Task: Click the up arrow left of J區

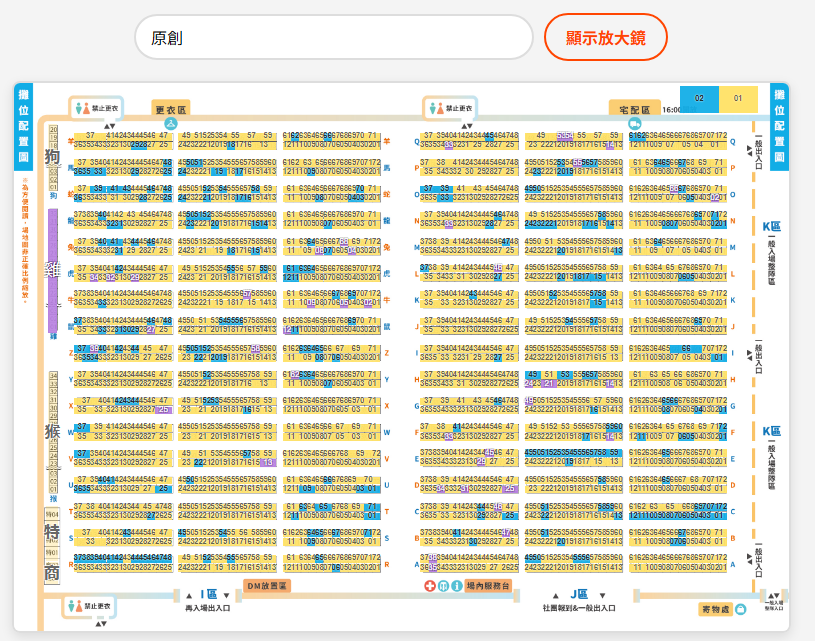Action: [556, 595]
